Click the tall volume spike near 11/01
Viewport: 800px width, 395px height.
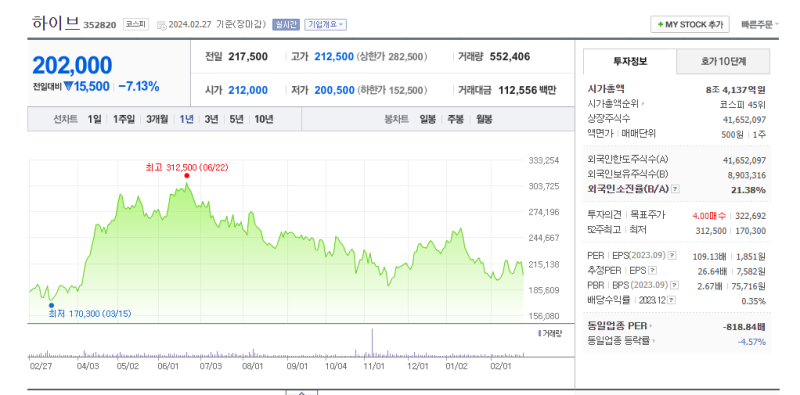tap(372, 342)
